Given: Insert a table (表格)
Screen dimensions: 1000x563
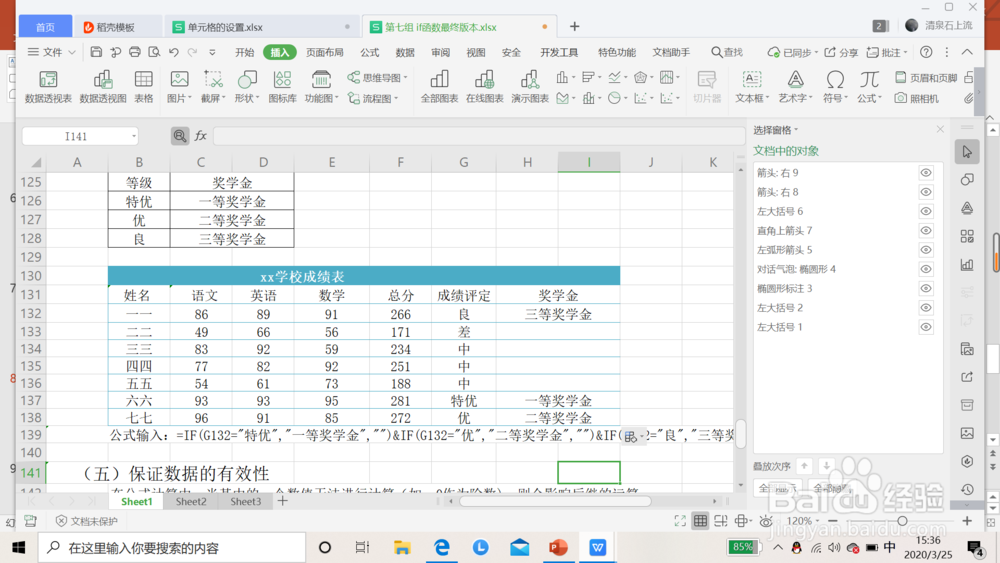Looking at the screenshot, I should pos(143,86).
